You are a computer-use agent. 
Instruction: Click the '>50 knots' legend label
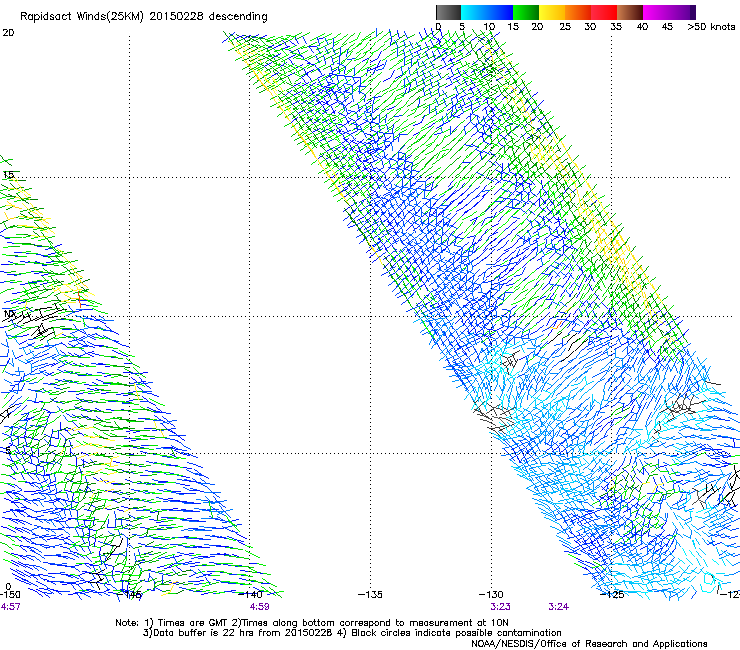tap(711, 27)
